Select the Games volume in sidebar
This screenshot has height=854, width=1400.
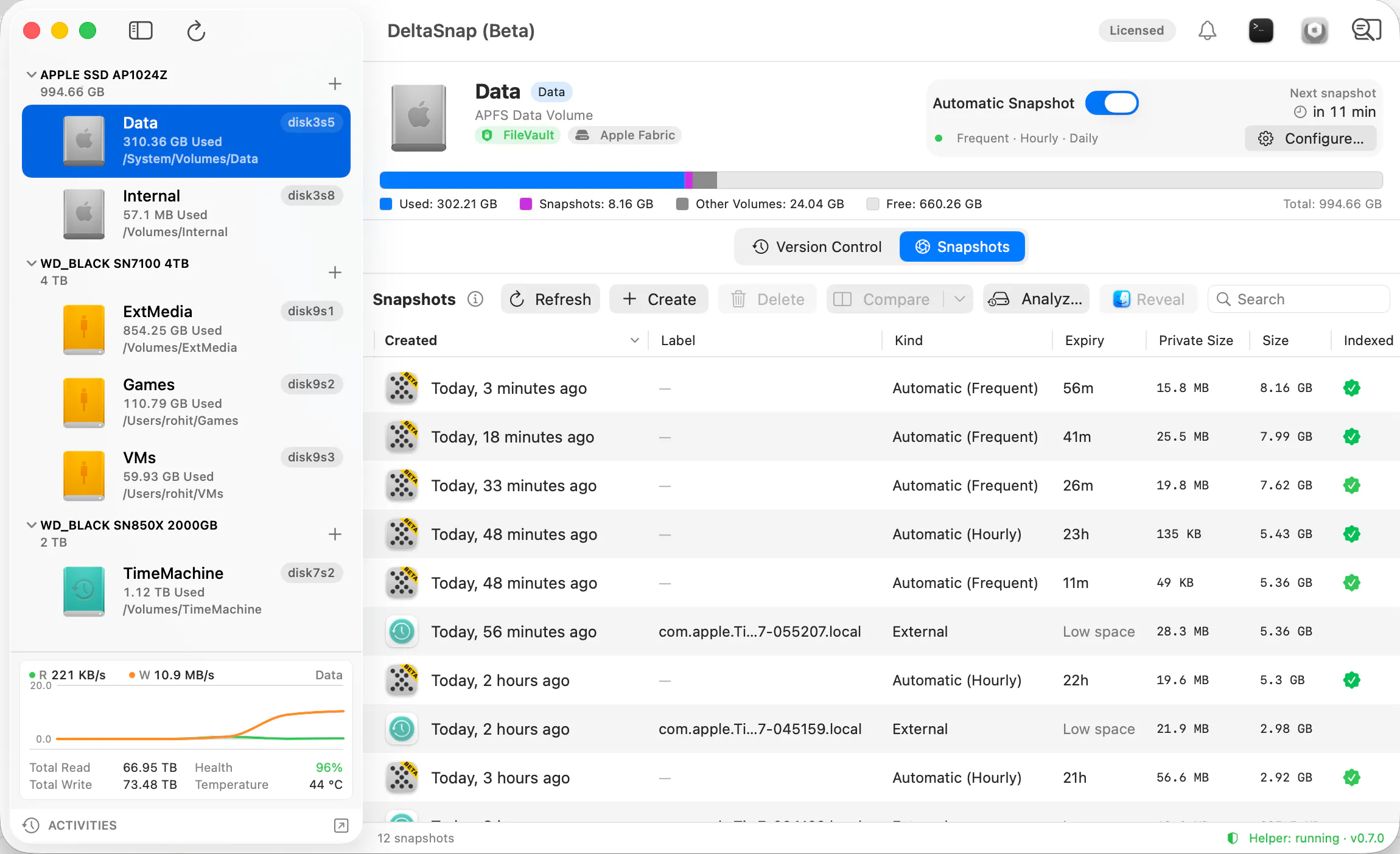coord(186,402)
